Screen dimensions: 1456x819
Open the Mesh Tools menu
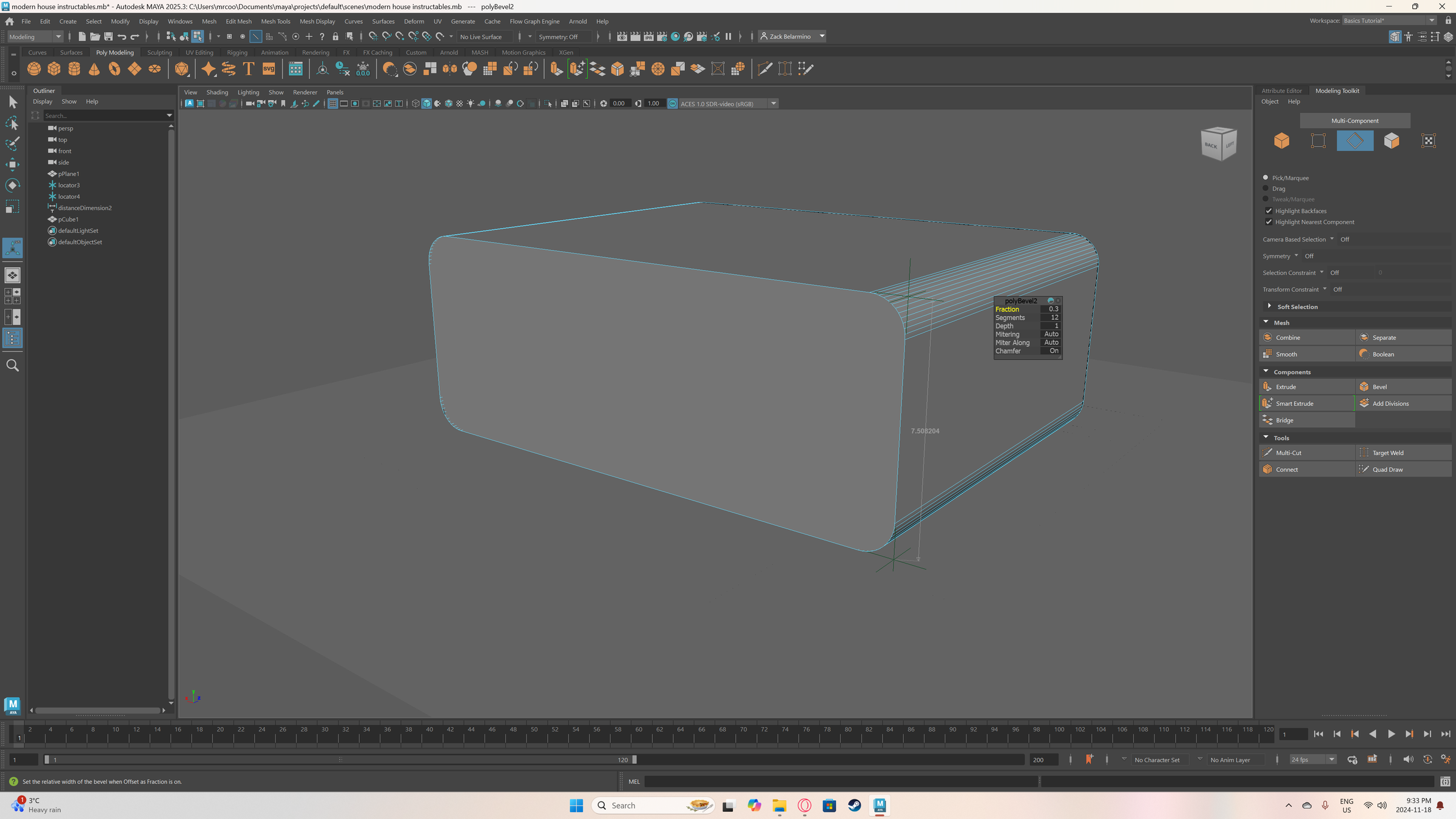point(275,21)
